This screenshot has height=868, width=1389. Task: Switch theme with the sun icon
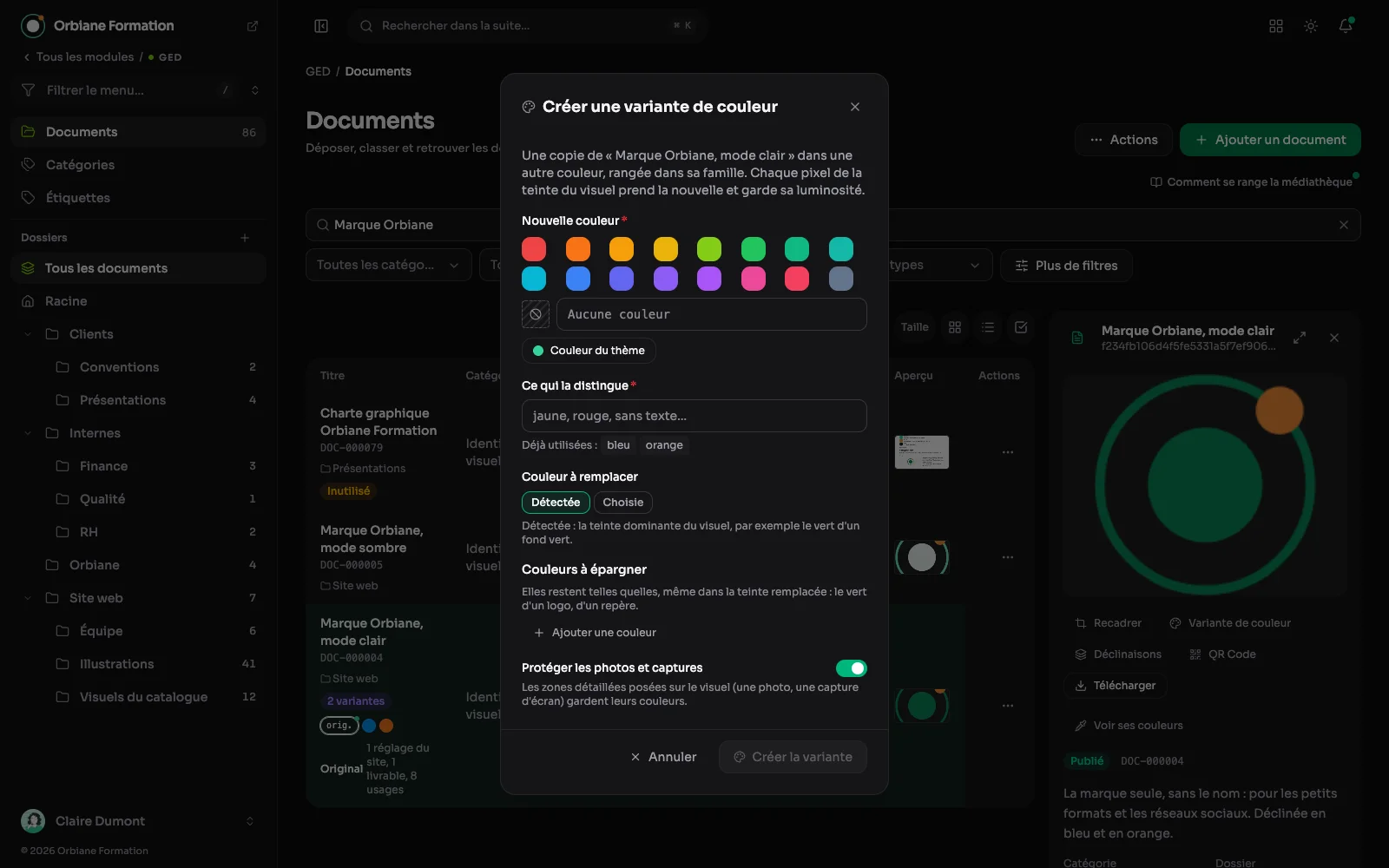pos(1311,26)
